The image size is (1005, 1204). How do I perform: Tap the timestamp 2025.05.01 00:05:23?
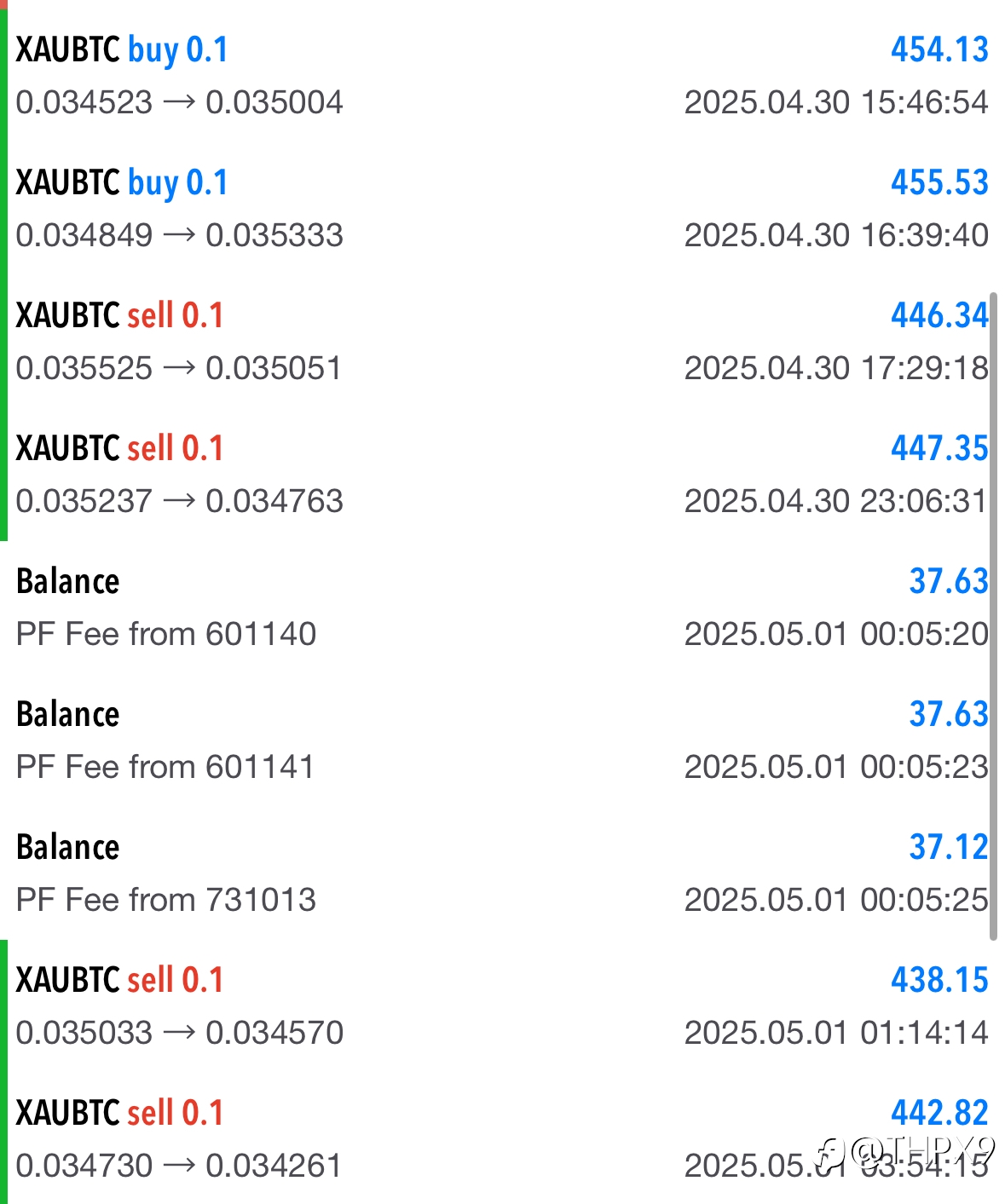click(836, 767)
